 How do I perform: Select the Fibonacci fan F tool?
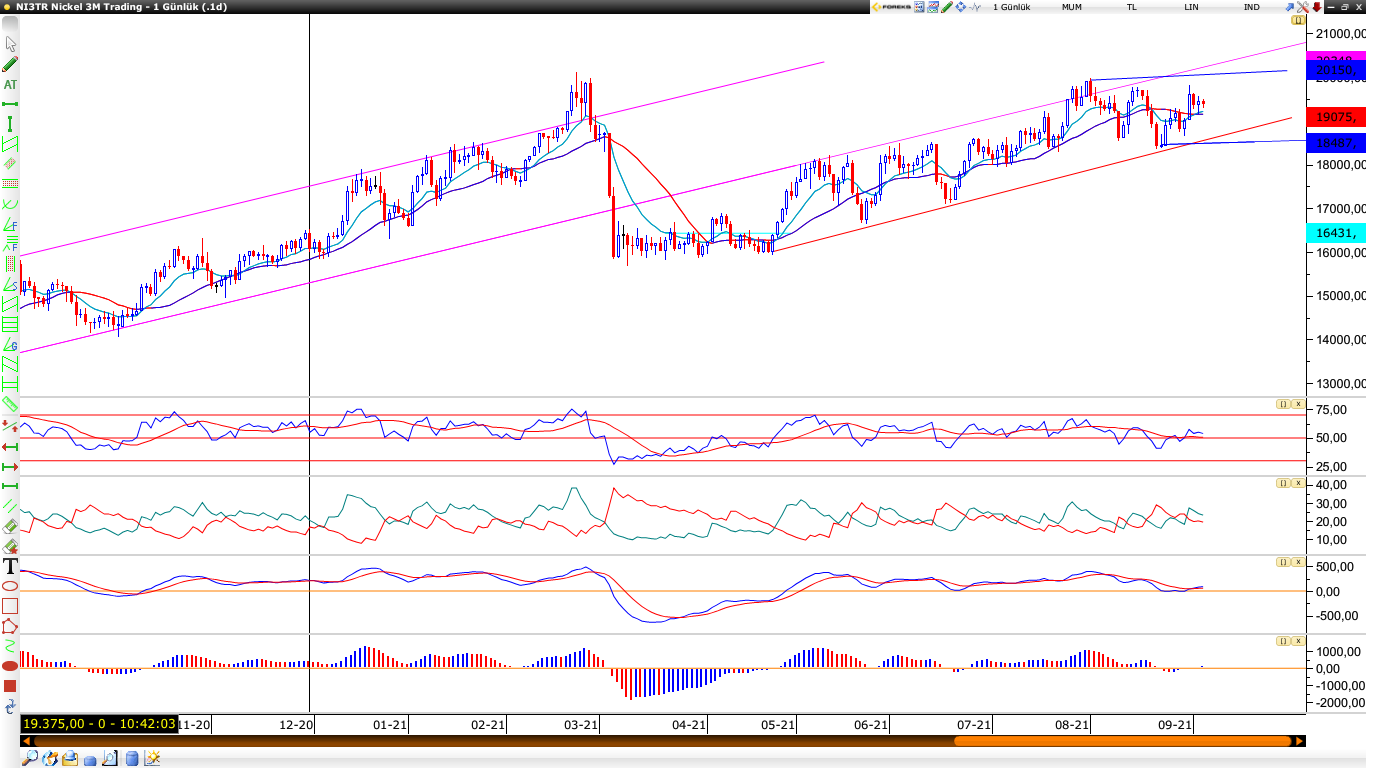click(11, 223)
